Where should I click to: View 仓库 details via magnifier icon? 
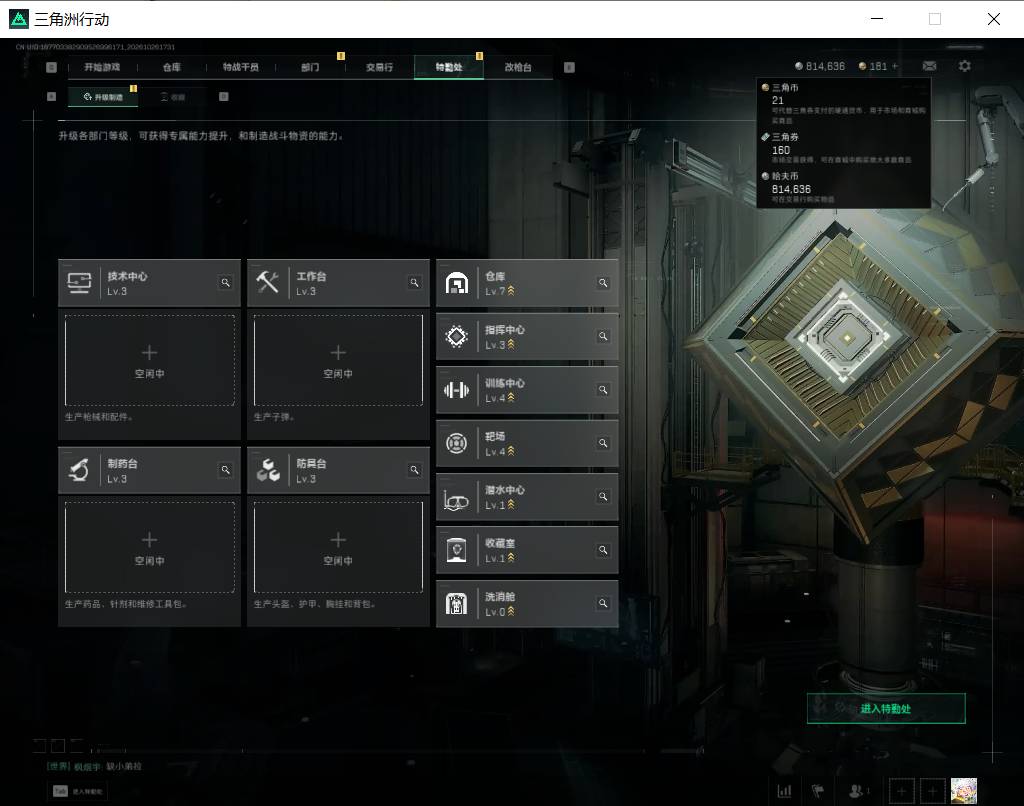pyautogui.click(x=603, y=283)
